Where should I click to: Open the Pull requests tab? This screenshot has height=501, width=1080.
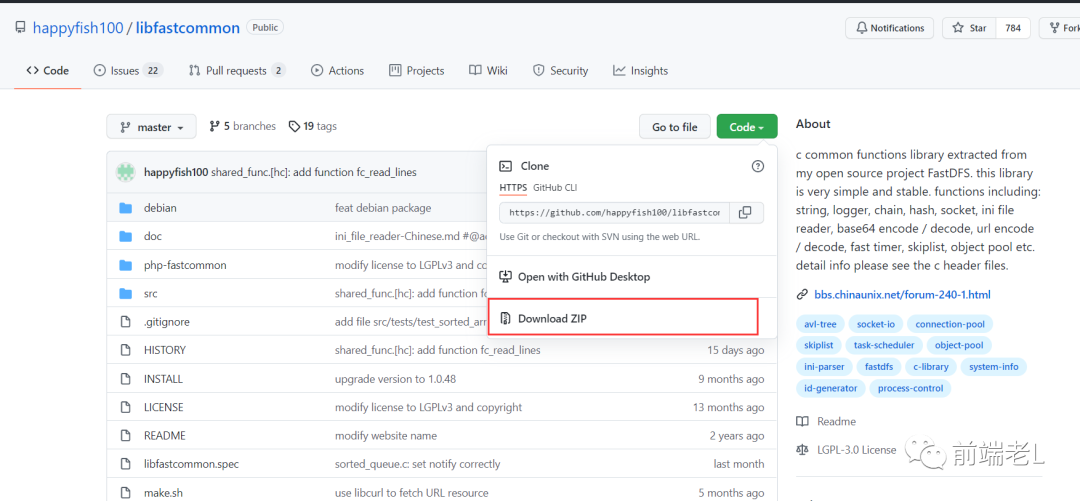237,70
